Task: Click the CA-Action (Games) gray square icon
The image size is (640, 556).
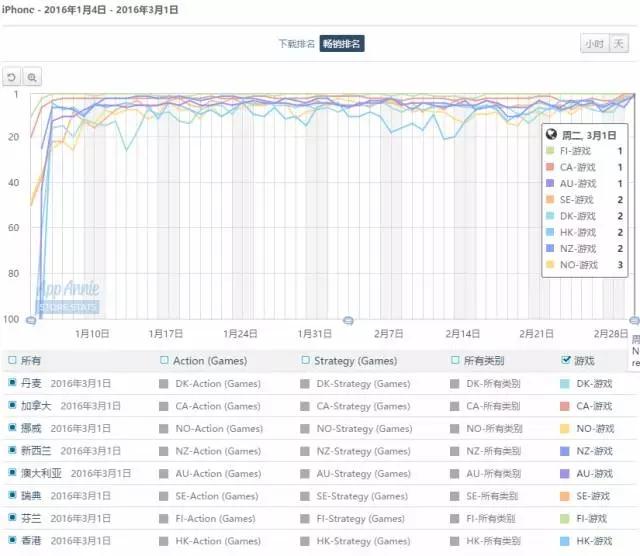Action: 164,406
